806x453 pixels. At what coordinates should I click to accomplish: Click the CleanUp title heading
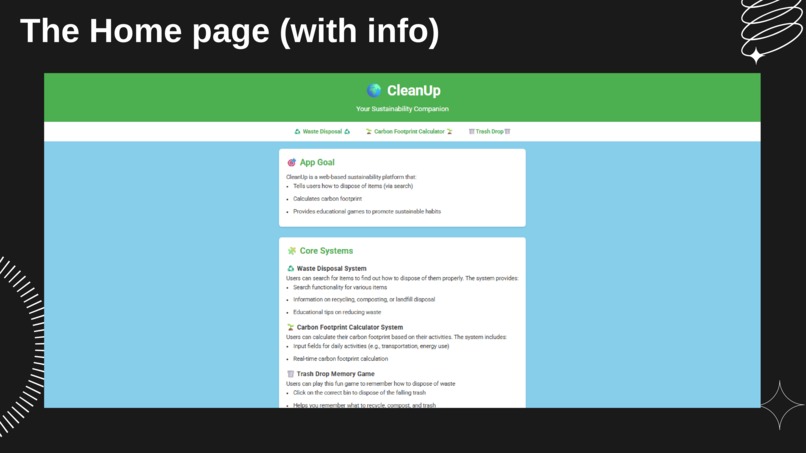tap(413, 90)
